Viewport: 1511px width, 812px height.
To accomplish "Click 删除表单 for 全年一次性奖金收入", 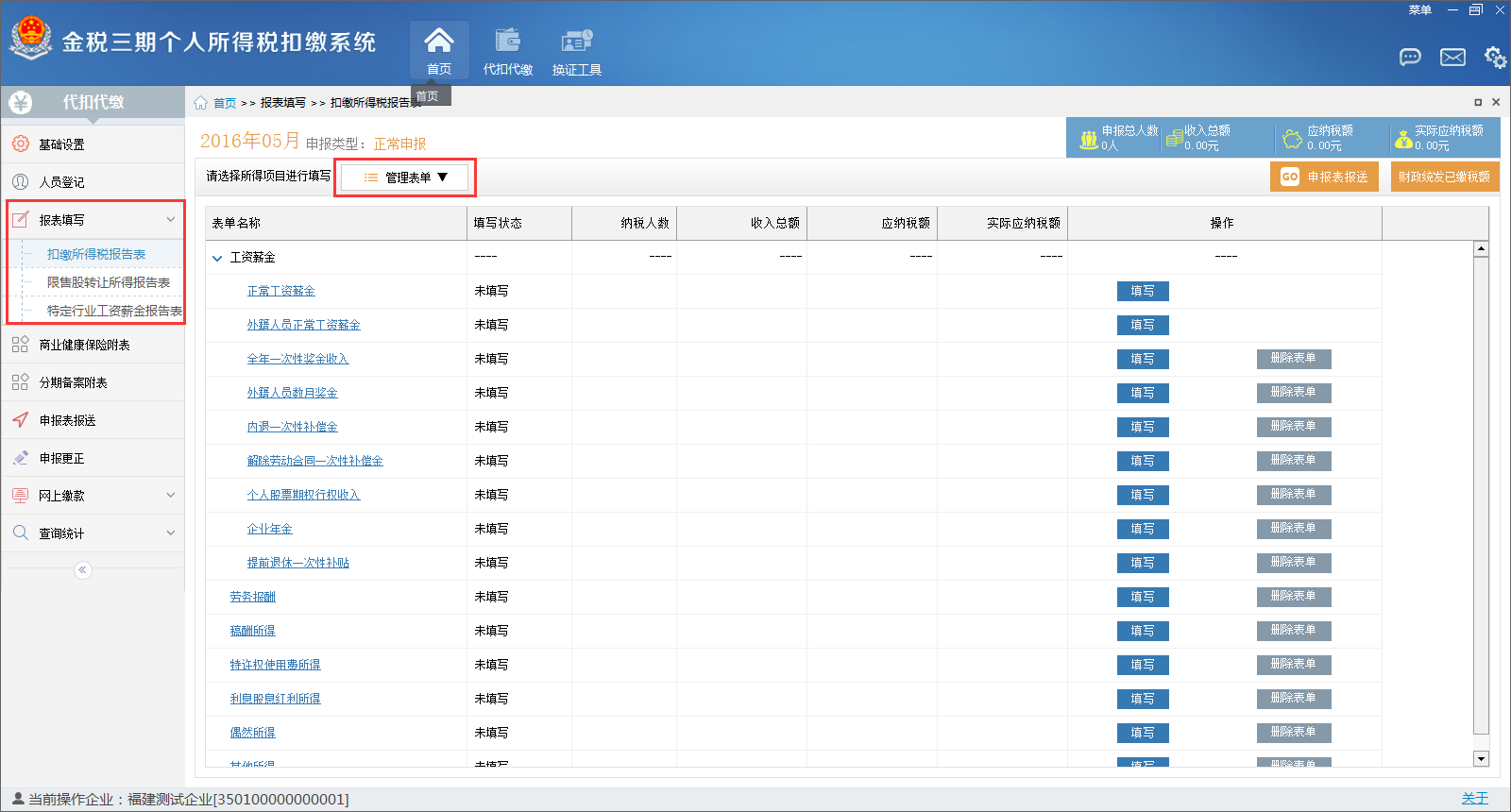I will [1293, 359].
